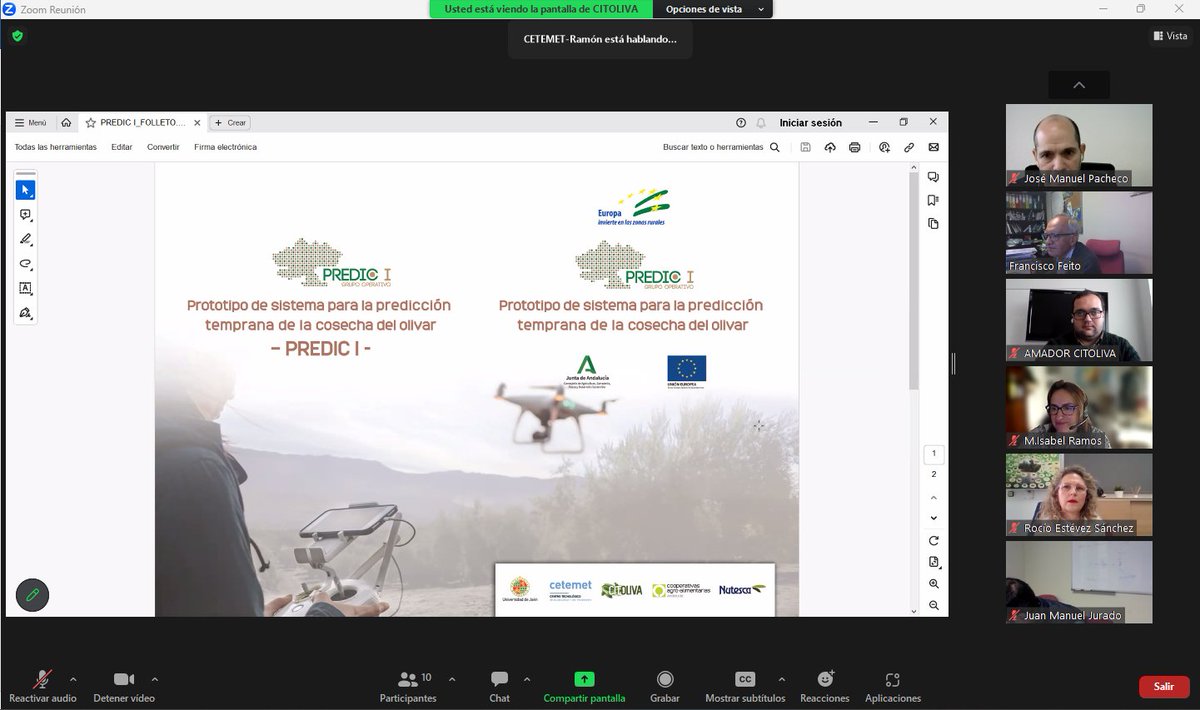Image resolution: width=1200 pixels, height=710 pixels.
Task: Click the upload to cloud icon
Action: click(x=830, y=147)
